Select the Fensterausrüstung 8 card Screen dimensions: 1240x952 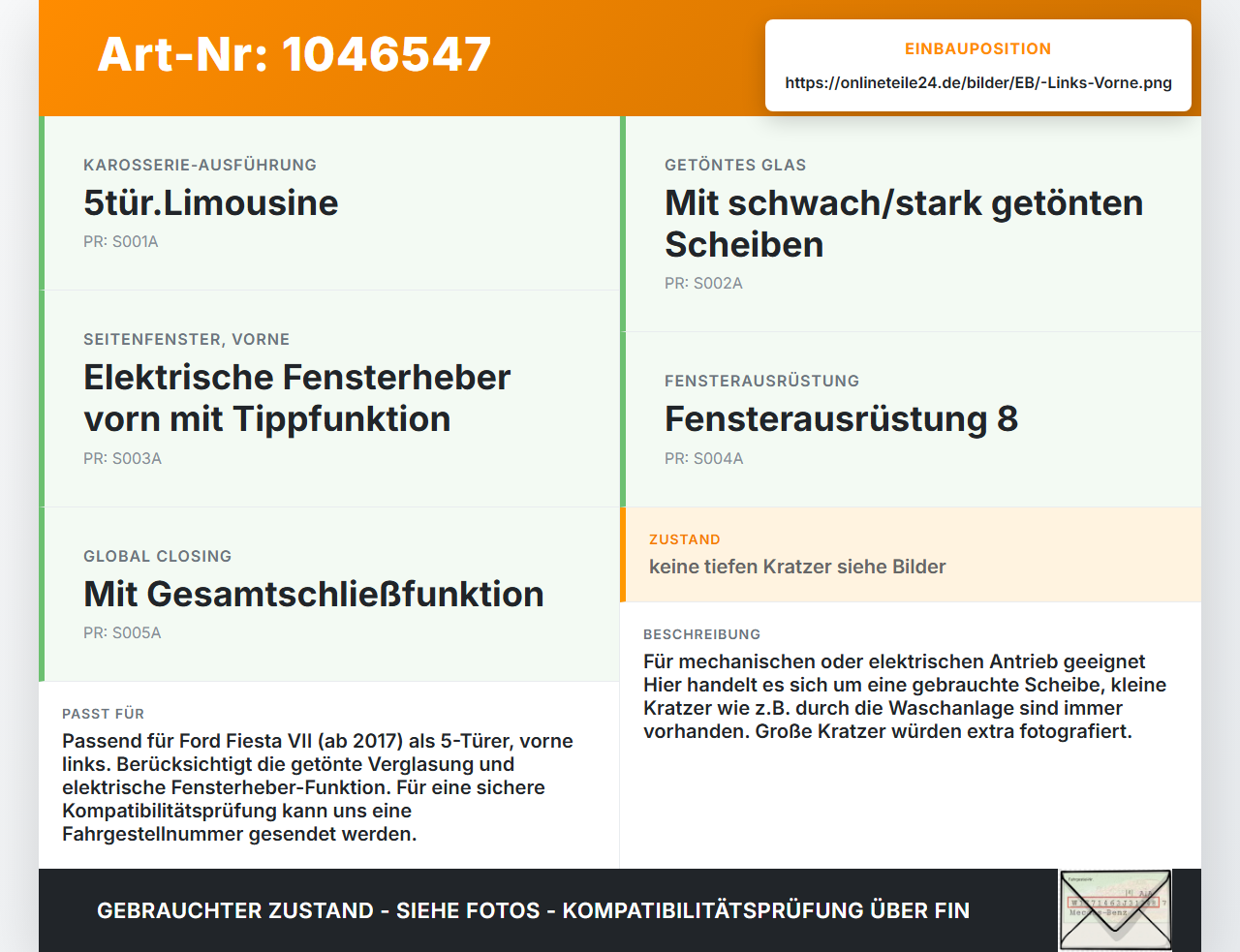click(x=911, y=418)
